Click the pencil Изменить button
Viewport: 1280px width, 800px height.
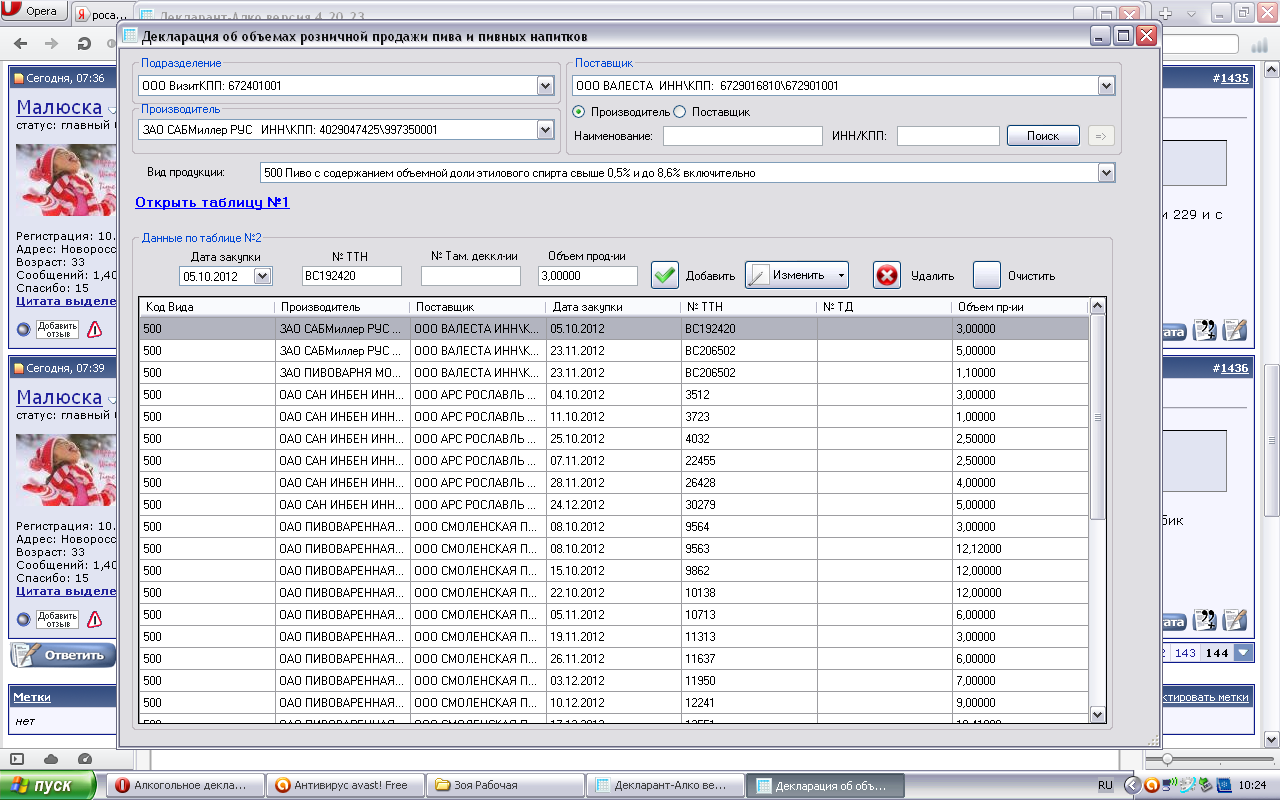coord(797,275)
